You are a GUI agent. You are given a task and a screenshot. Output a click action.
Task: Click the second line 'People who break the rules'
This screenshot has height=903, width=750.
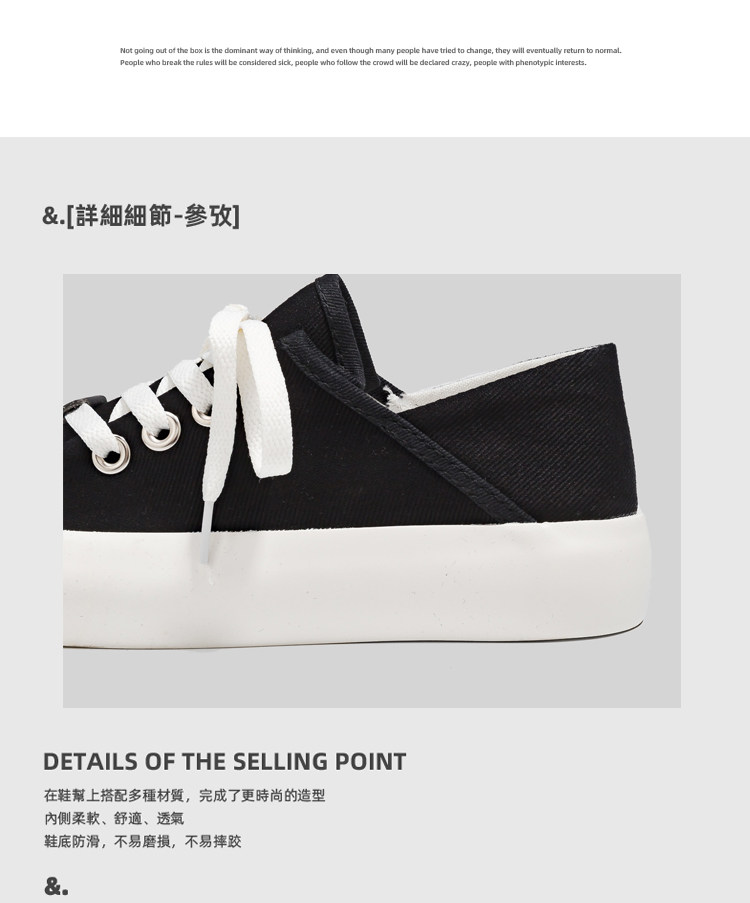click(x=353, y=62)
